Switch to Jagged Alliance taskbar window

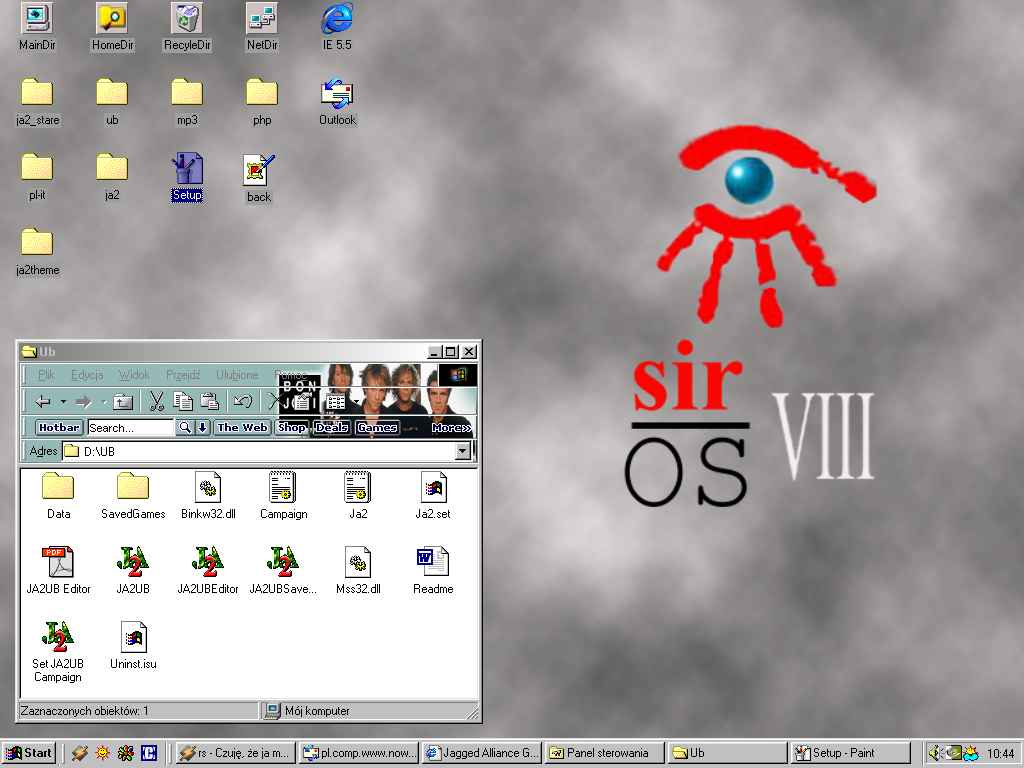coord(483,753)
